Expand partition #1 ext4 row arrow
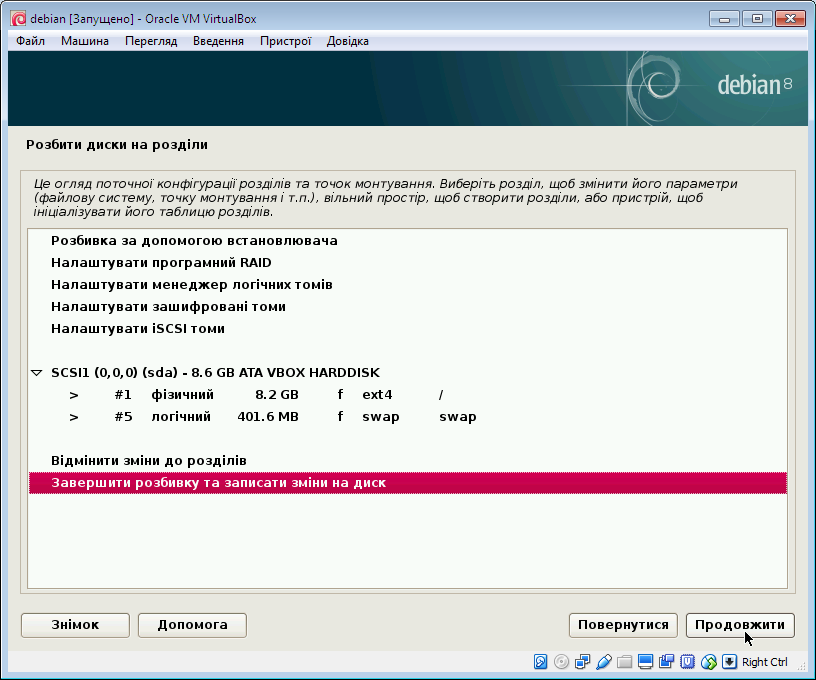This screenshot has height=680, width=816. click(x=74, y=395)
